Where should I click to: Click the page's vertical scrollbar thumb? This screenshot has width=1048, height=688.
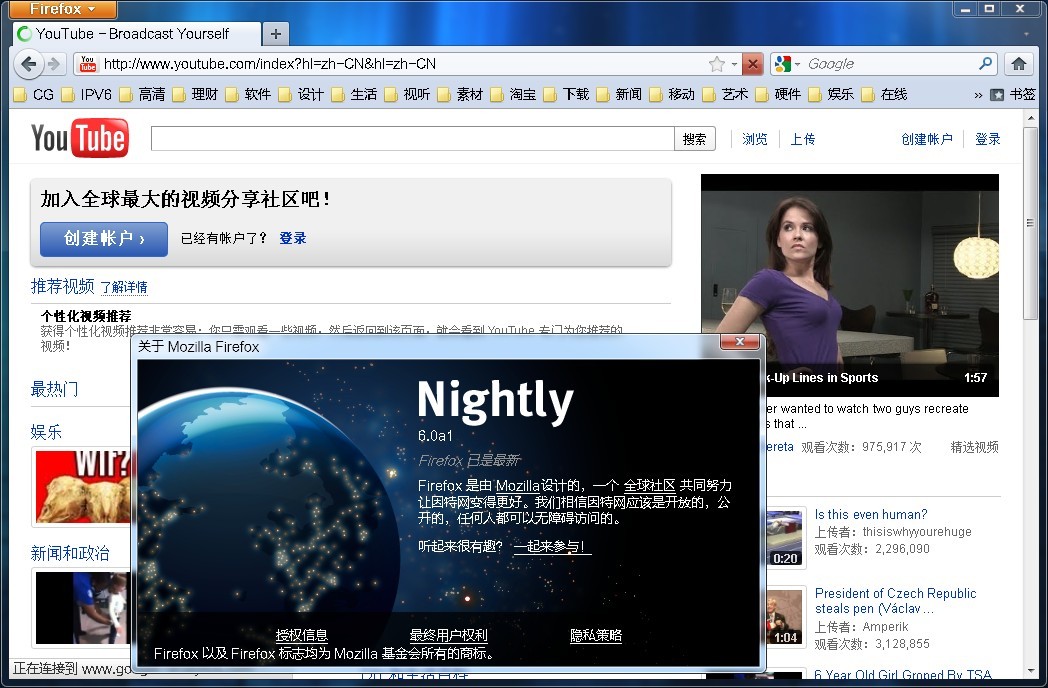[x=1030, y=223]
